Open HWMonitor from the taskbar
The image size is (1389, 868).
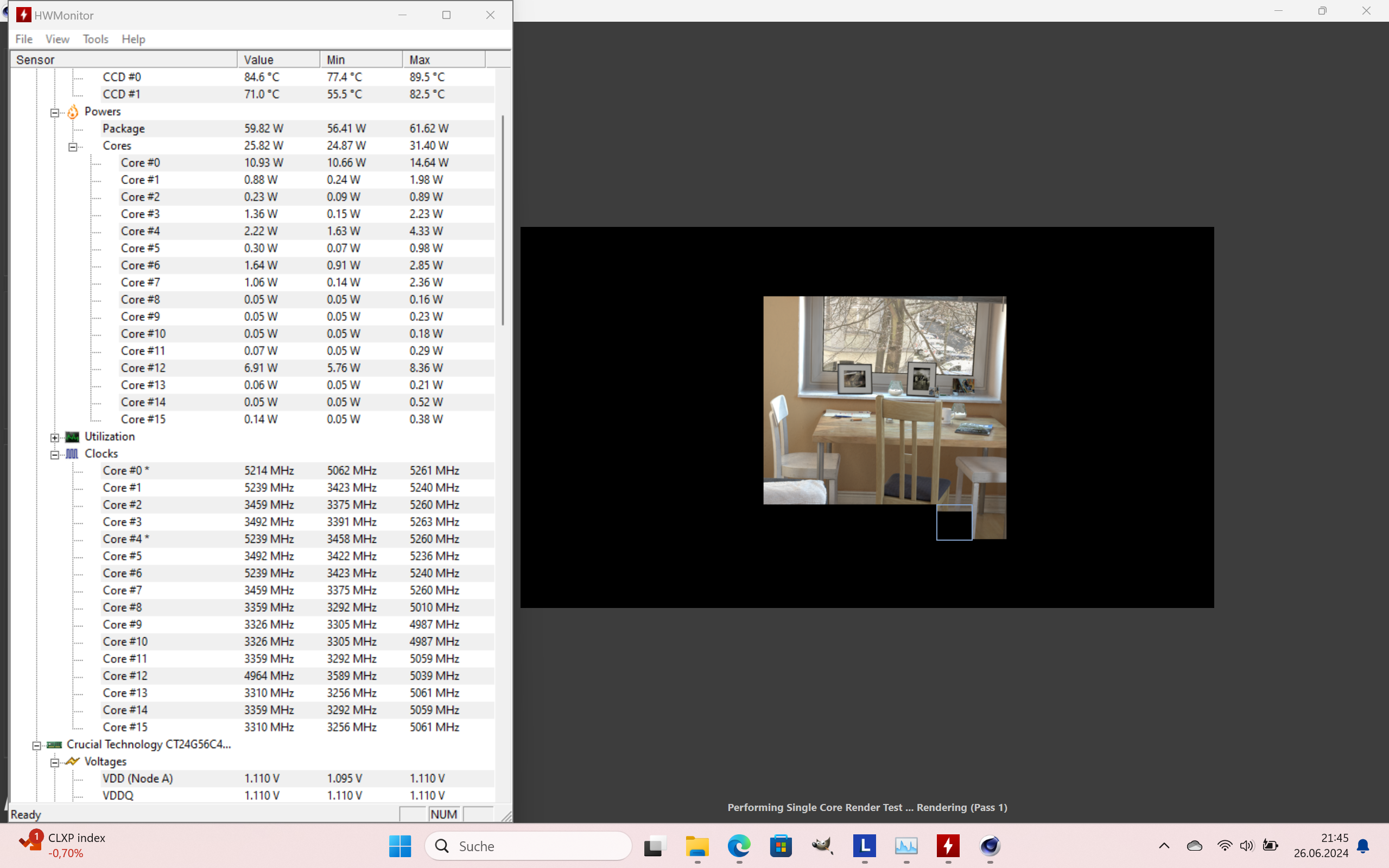tap(948, 846)
